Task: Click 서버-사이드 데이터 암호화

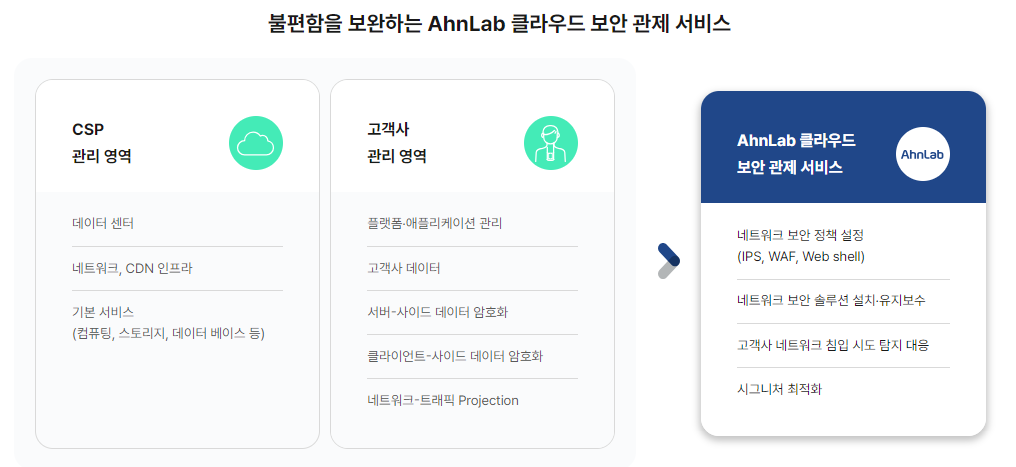Action: 437,312
